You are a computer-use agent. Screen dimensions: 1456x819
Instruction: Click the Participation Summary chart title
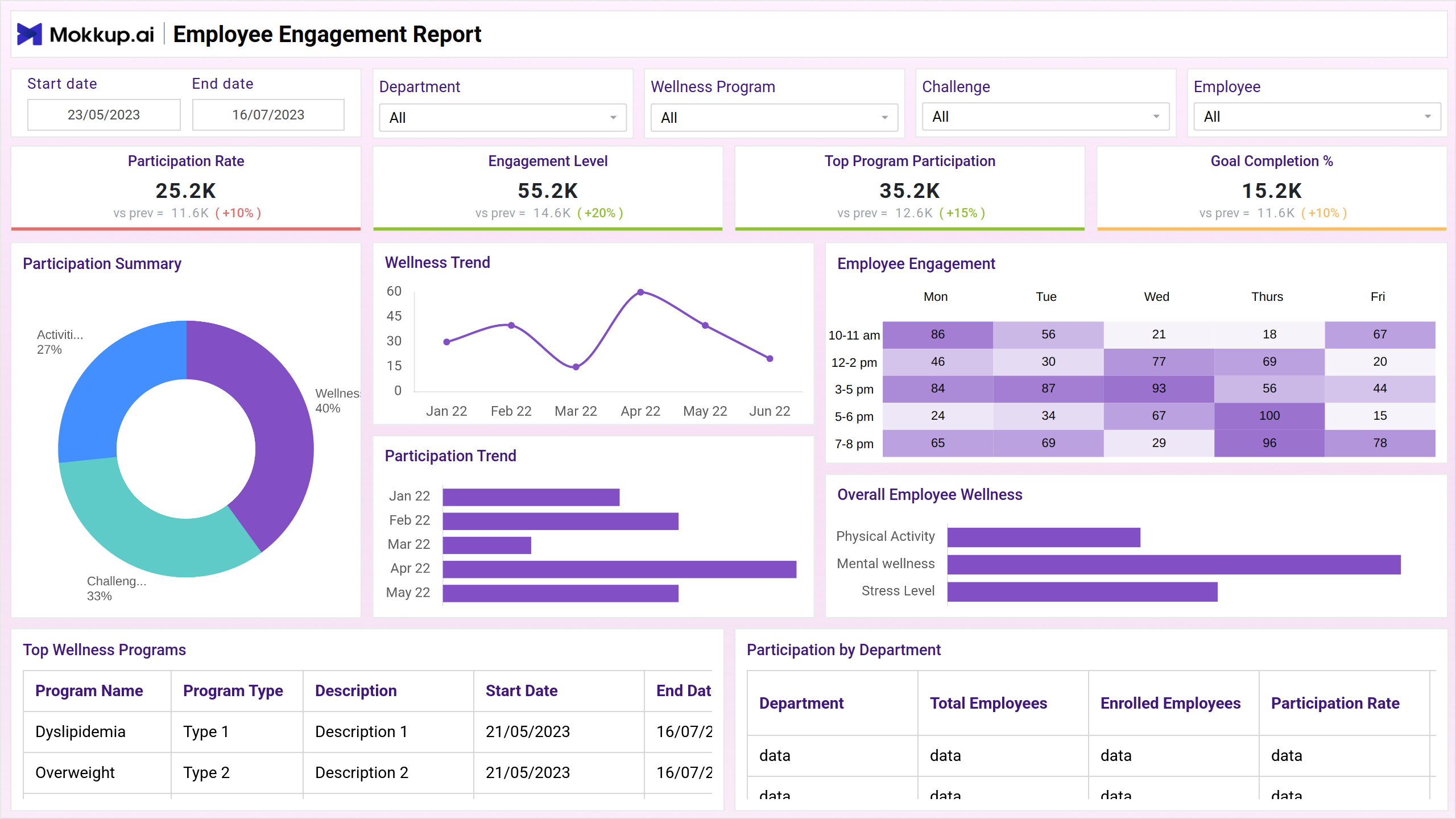point(102,264)
